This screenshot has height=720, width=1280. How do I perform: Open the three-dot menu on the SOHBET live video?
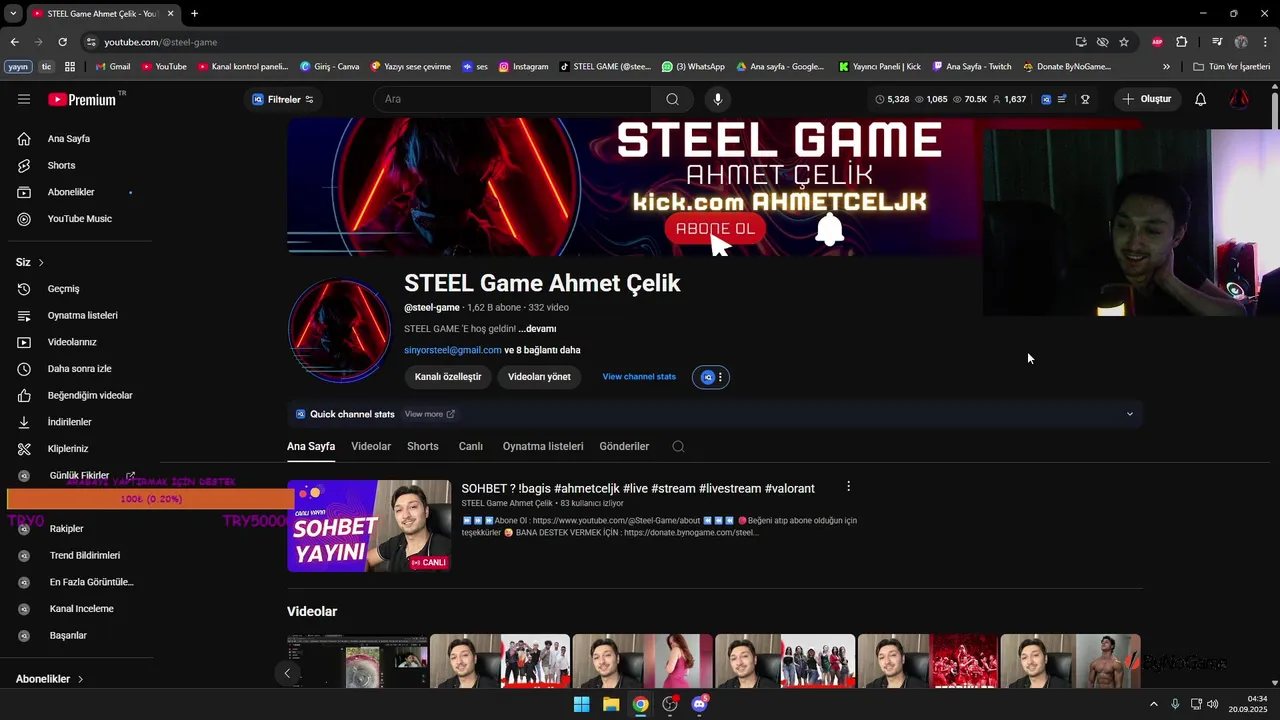click(x=848, y=487)
